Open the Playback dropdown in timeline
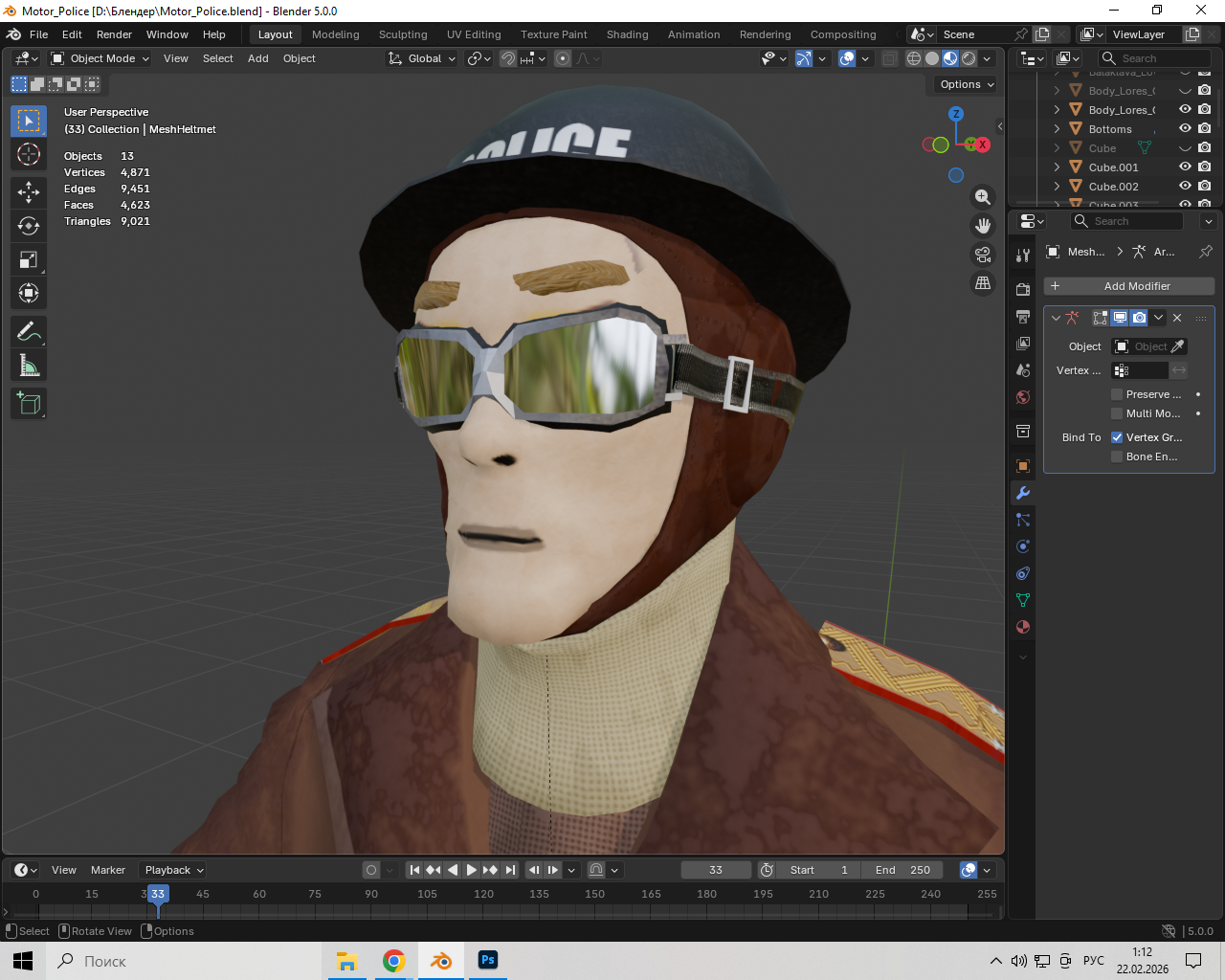 [173, 870]
